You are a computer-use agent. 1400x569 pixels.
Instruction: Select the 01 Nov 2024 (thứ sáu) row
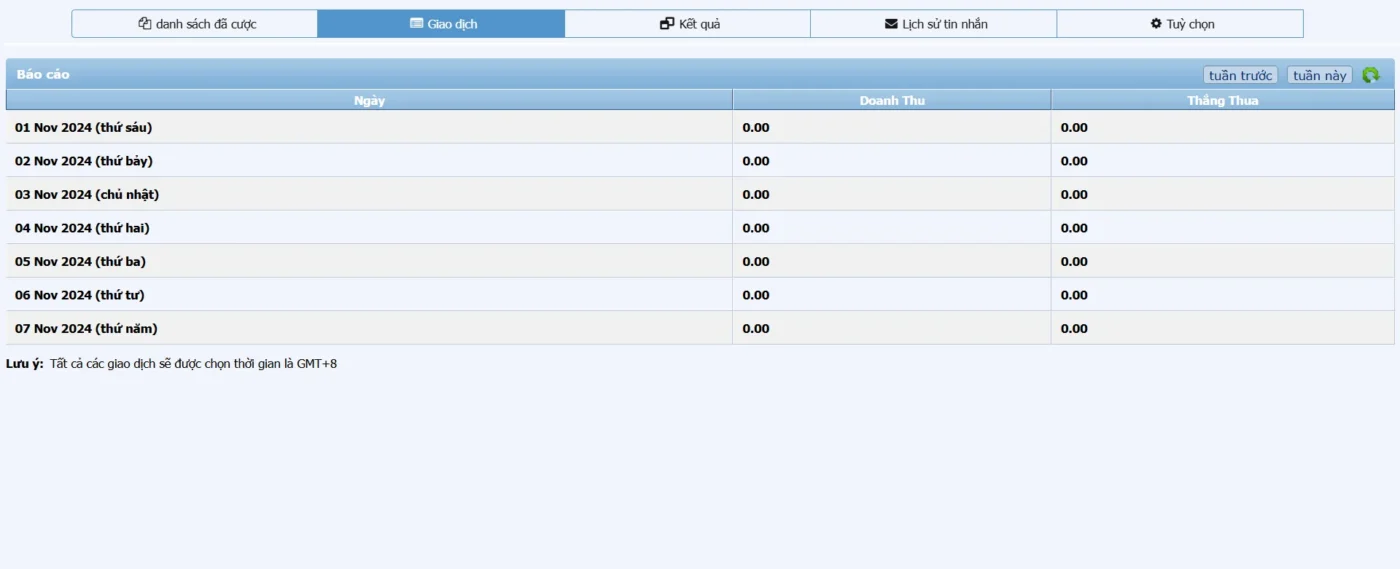[84, 128]
